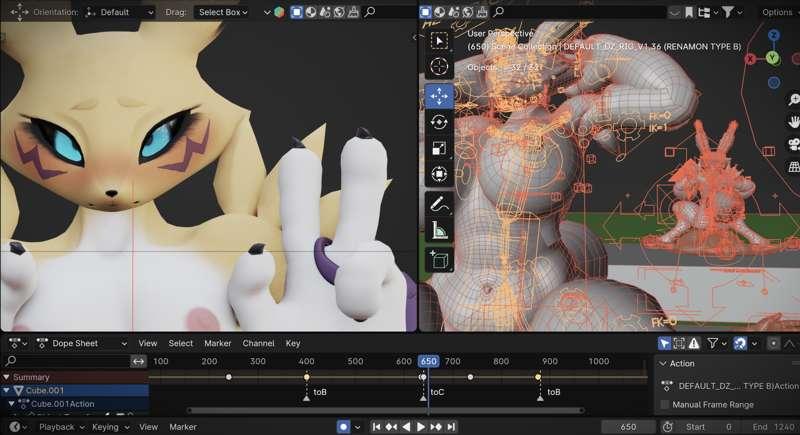Open the Options dropdown in top right
The width and height of the screenshot is (800, 435).
click(777, 12)
